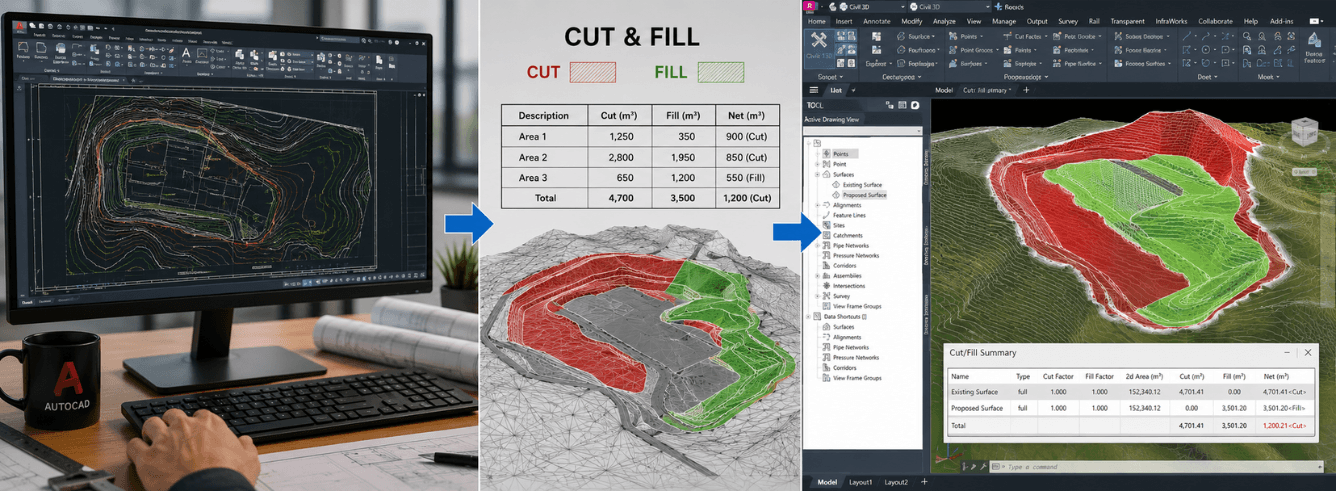Click the Autodesk application logo button

click(811, 7)
